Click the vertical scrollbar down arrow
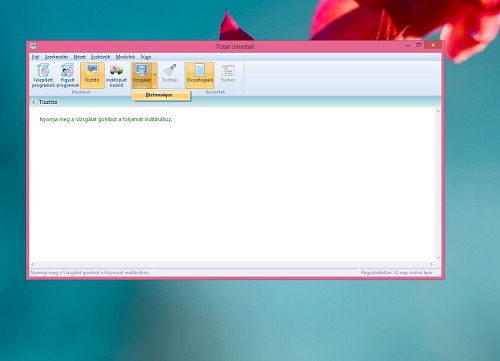Viewport: 500px width, 361px height. (x=438, y=258)
